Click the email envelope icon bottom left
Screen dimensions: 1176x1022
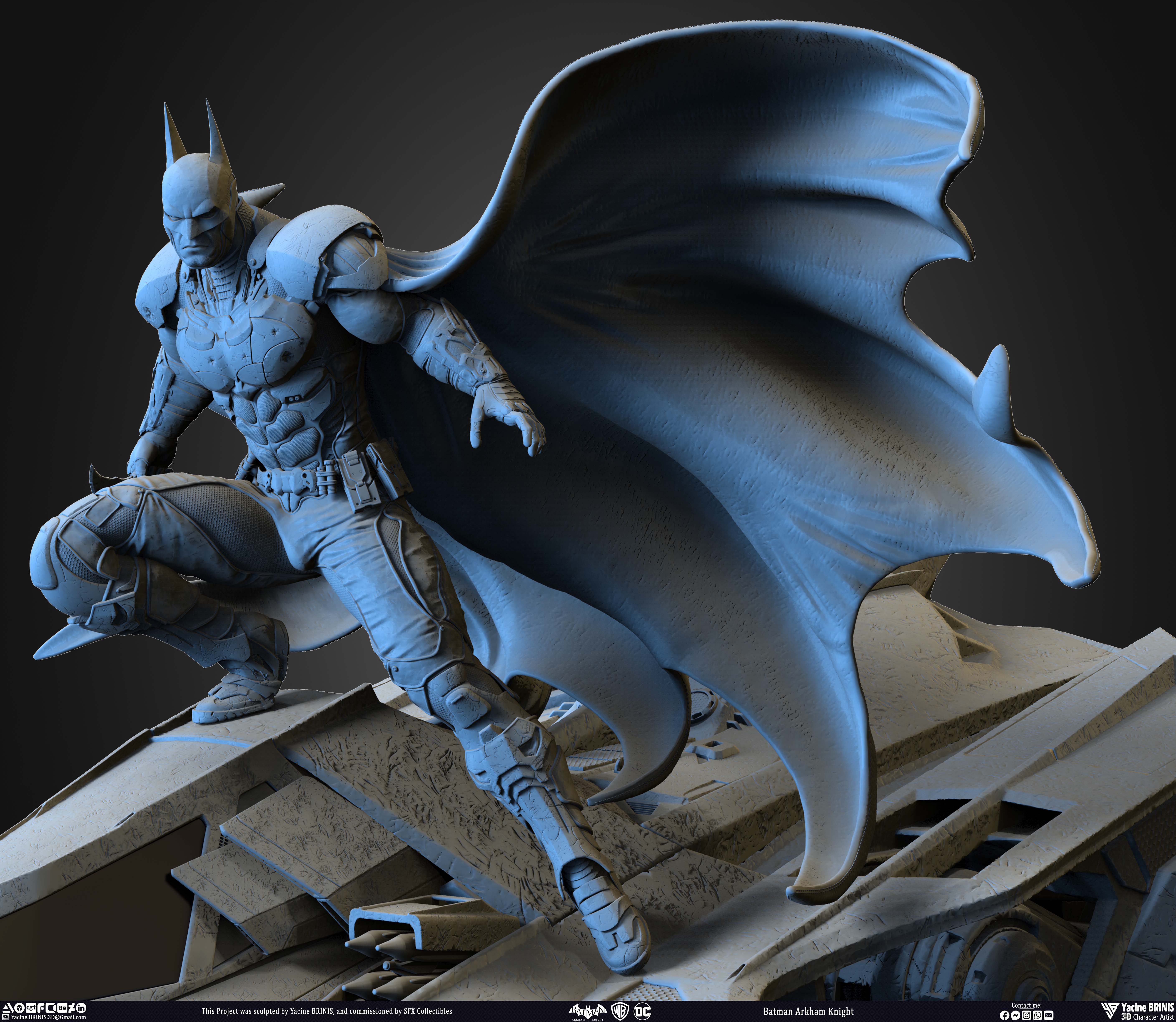click(6, 1016)
